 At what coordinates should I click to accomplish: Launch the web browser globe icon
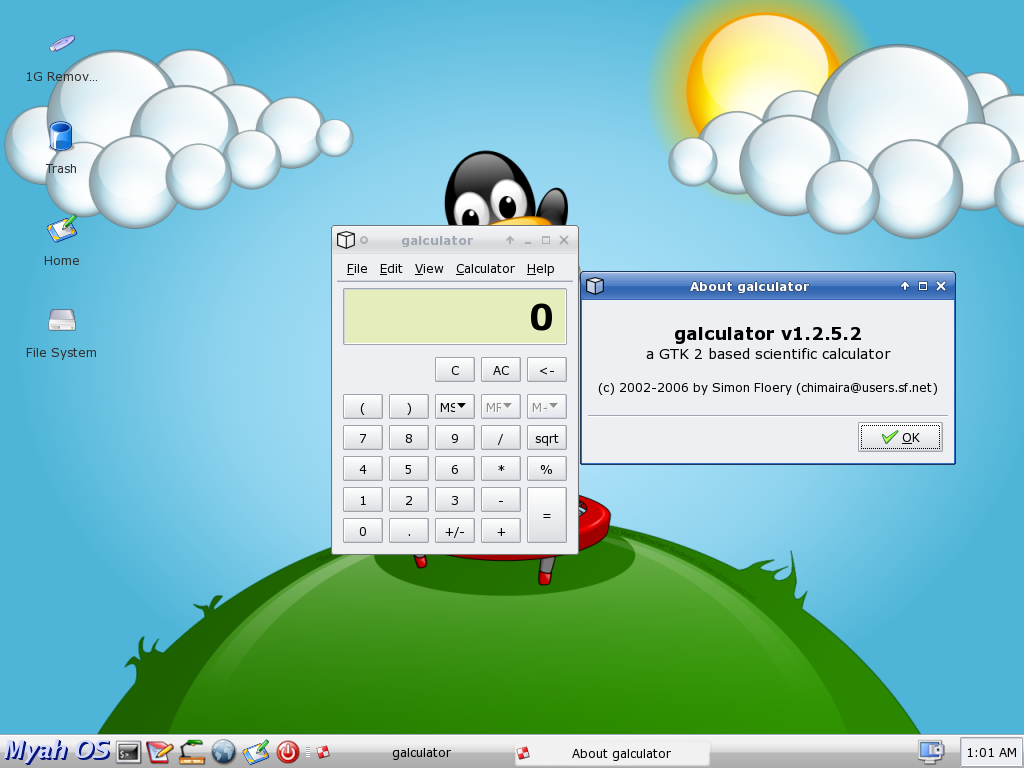pyautogui.click(x=223, y=752)
